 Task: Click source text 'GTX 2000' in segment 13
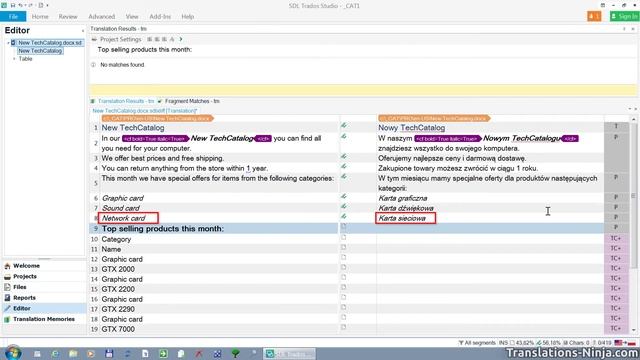[x=118, y=269]
